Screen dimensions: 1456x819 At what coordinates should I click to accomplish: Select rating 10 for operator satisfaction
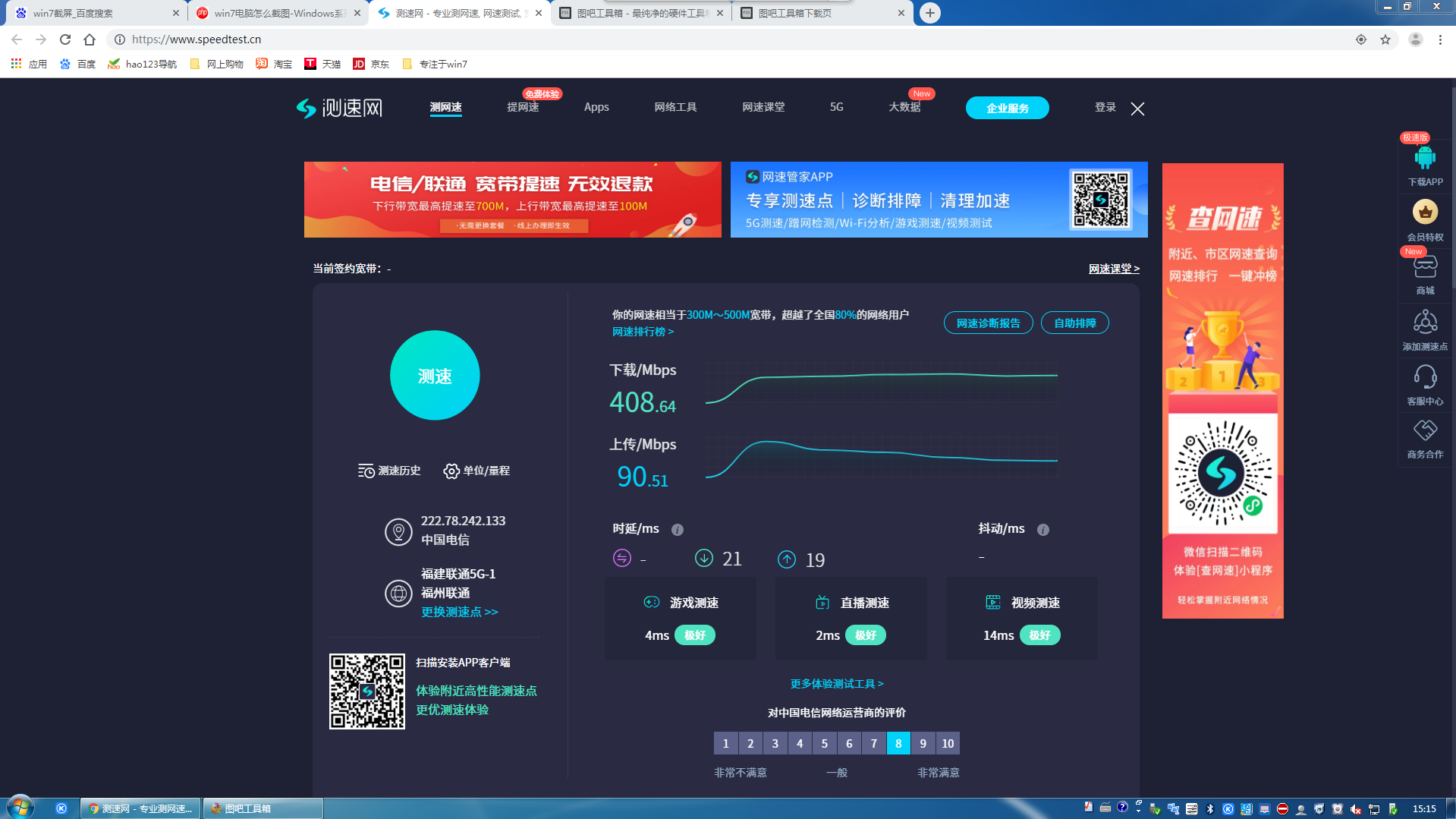pyautogui.click(x=948, y=743)
